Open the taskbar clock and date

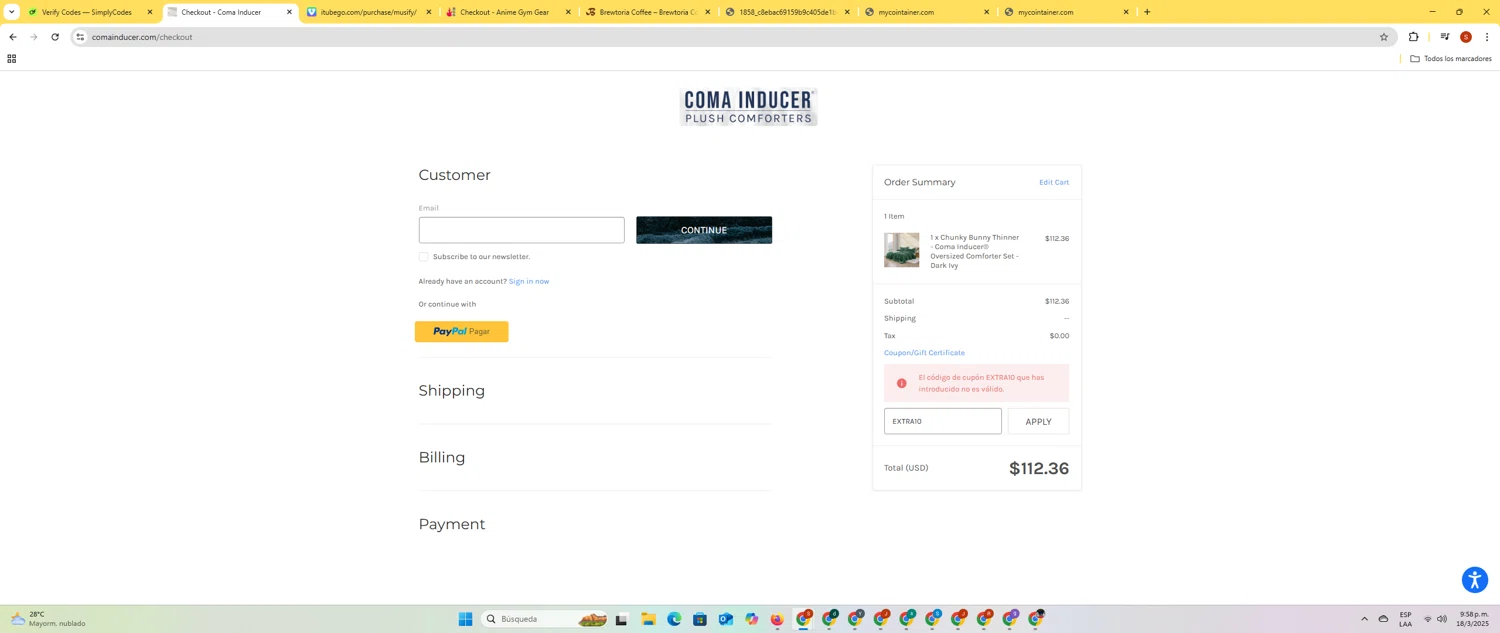tap(1473, 619)
